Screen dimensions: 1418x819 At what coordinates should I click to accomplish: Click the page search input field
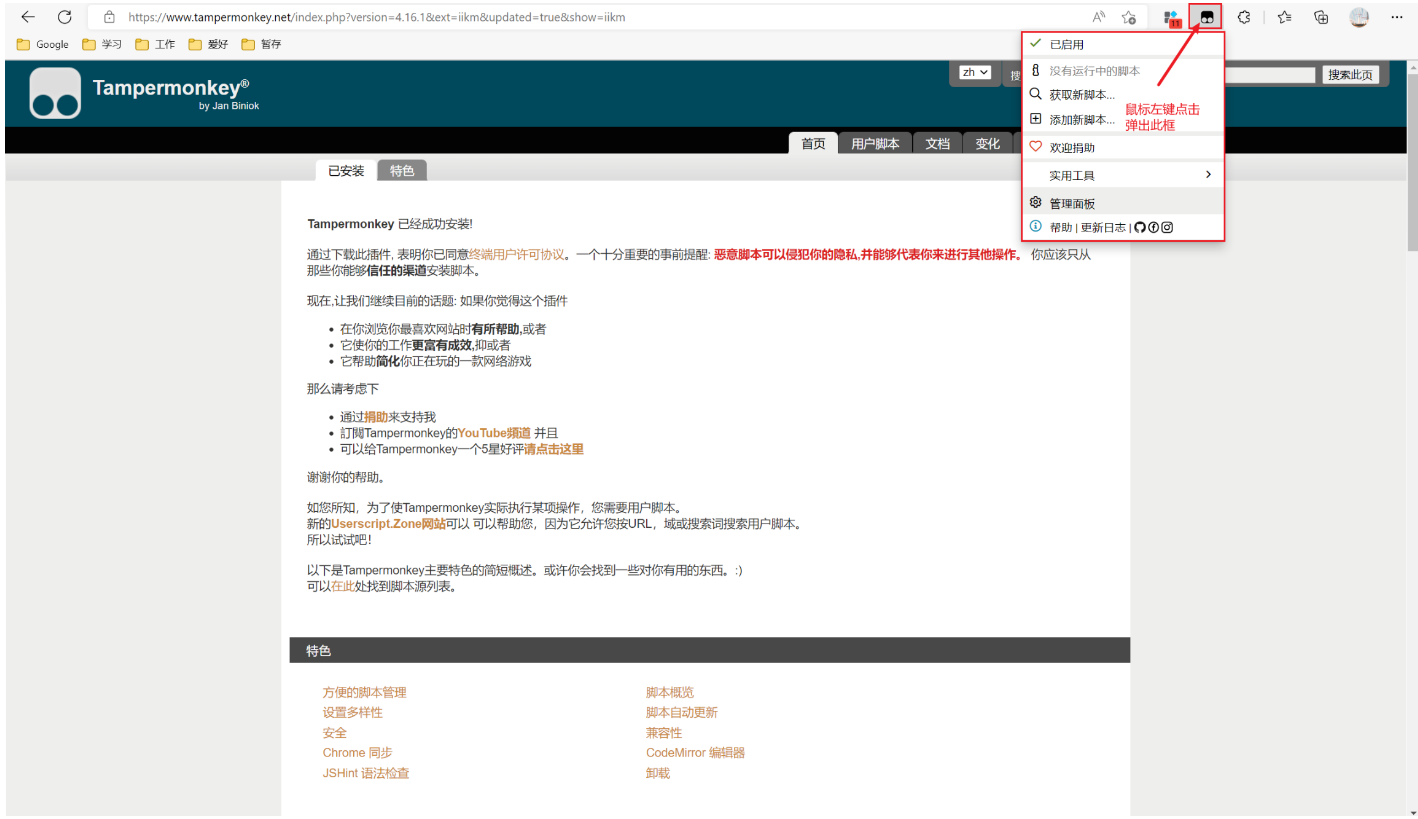tap(1270, 75)
